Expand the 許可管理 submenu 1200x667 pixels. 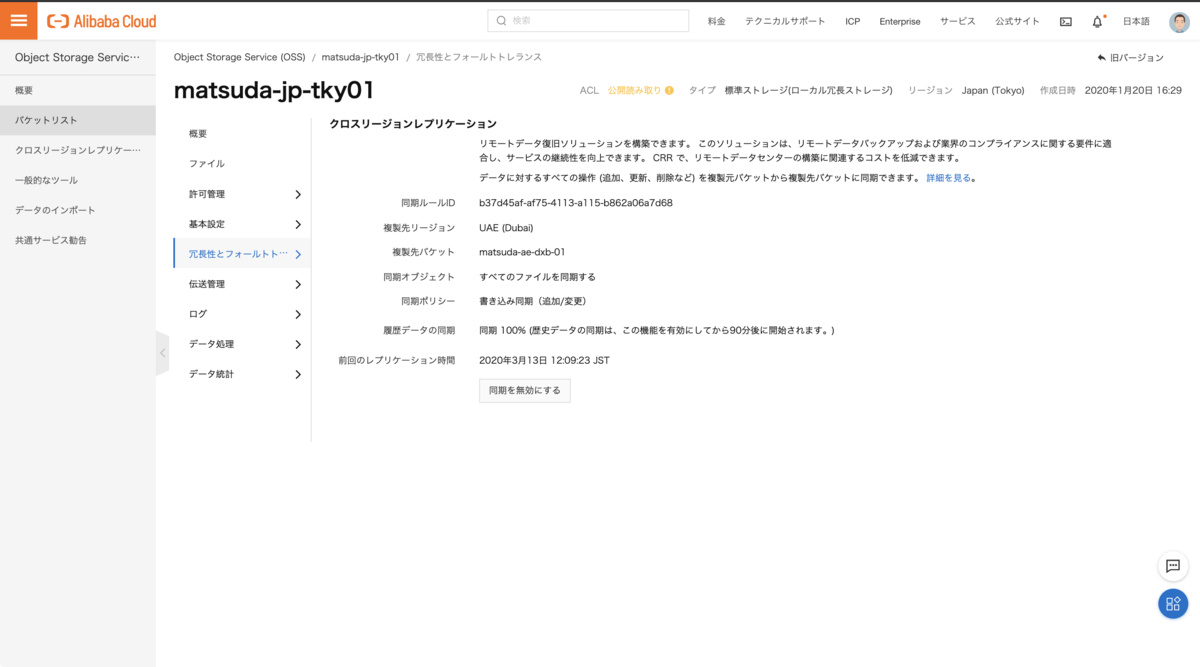pos(297,194)
